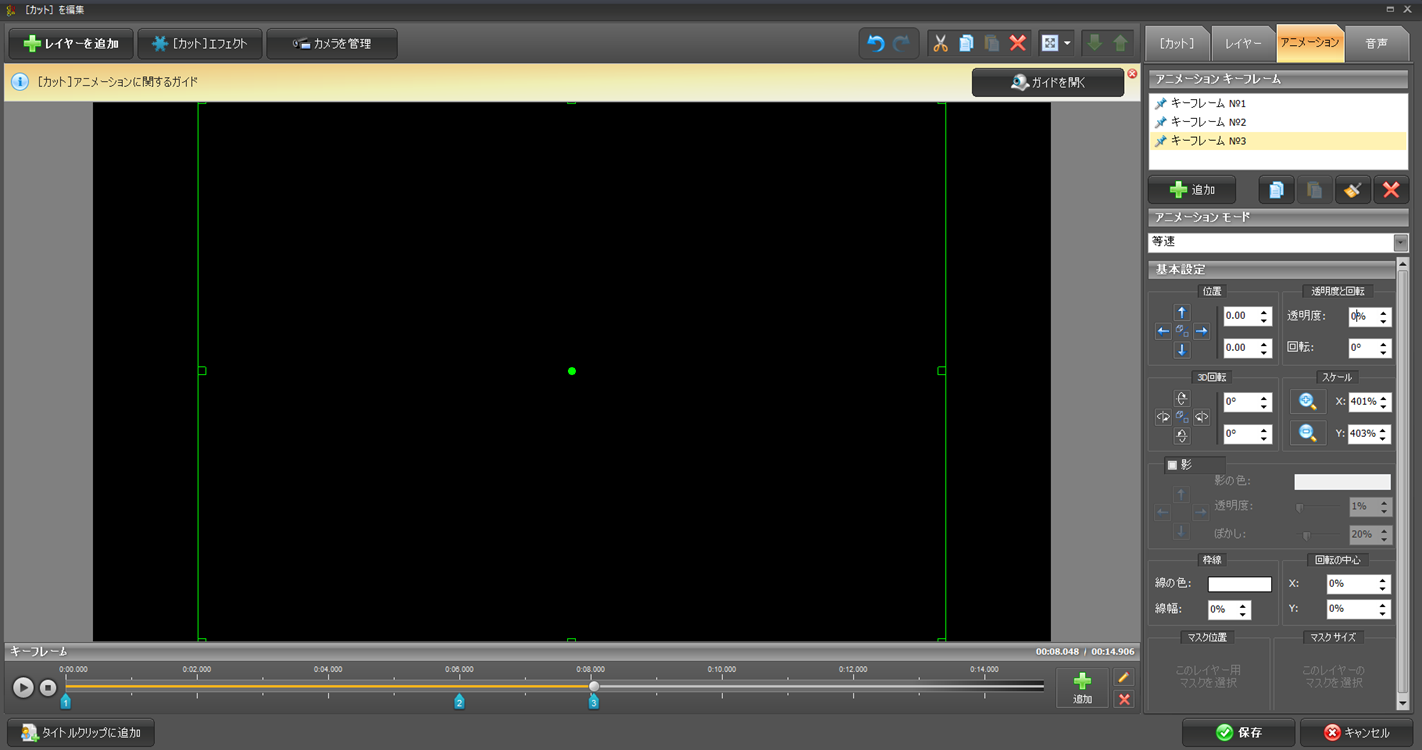Click the undo arrow icon
Screen dimensions: 1422x750
pyautogui.click(x=875, y=44)
